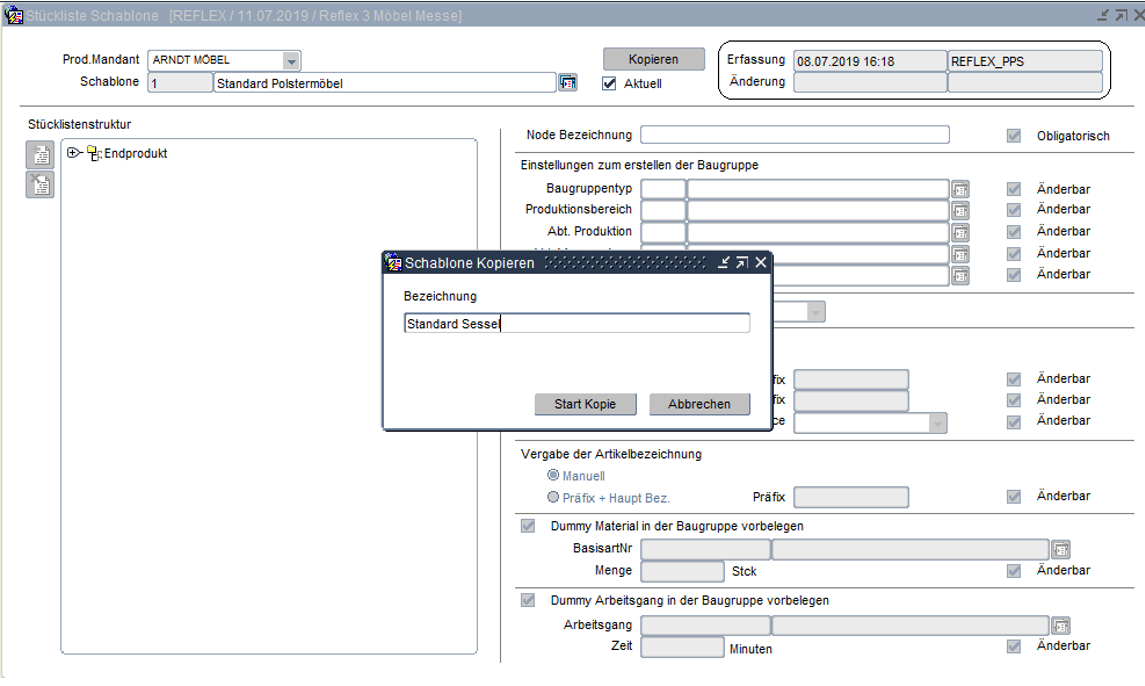Open lookup icon for Produktionsbereich field
Image resolution: width=1145 pixels, height=686 pixels.
(960, 210)
